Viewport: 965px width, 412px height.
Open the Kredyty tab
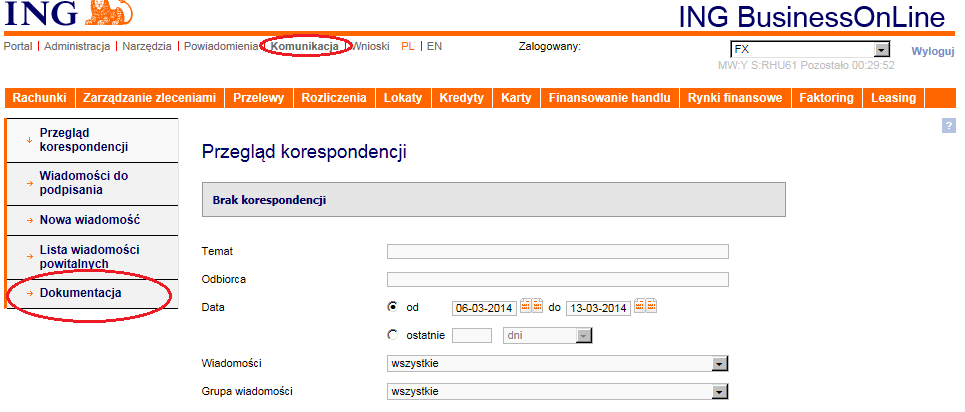coord(462,98)
